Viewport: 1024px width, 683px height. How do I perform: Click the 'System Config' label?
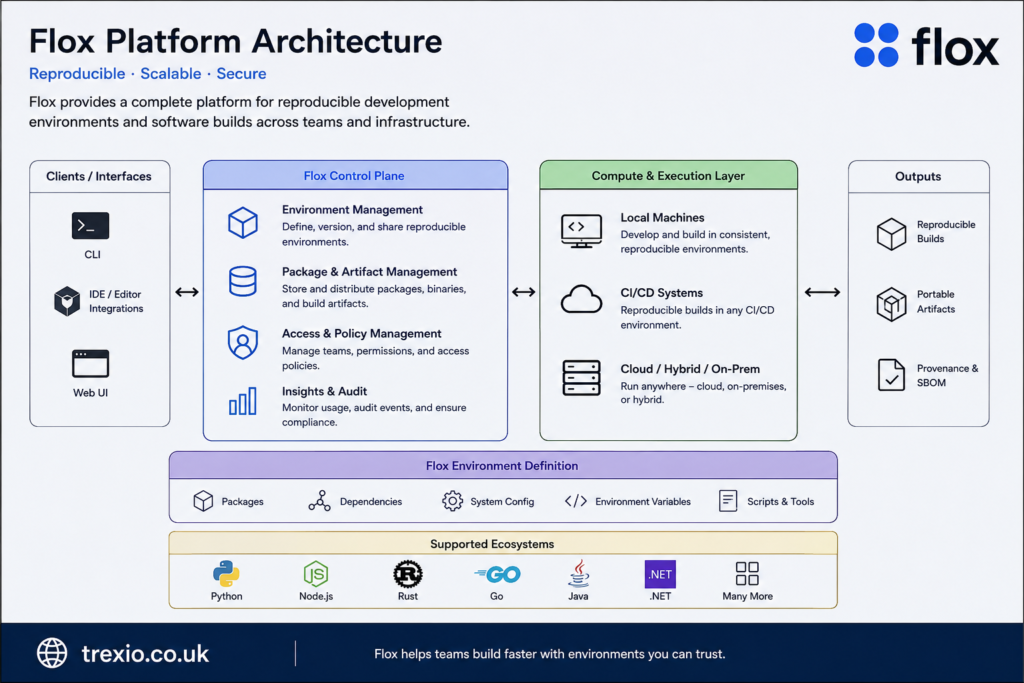tap(502, 501)
